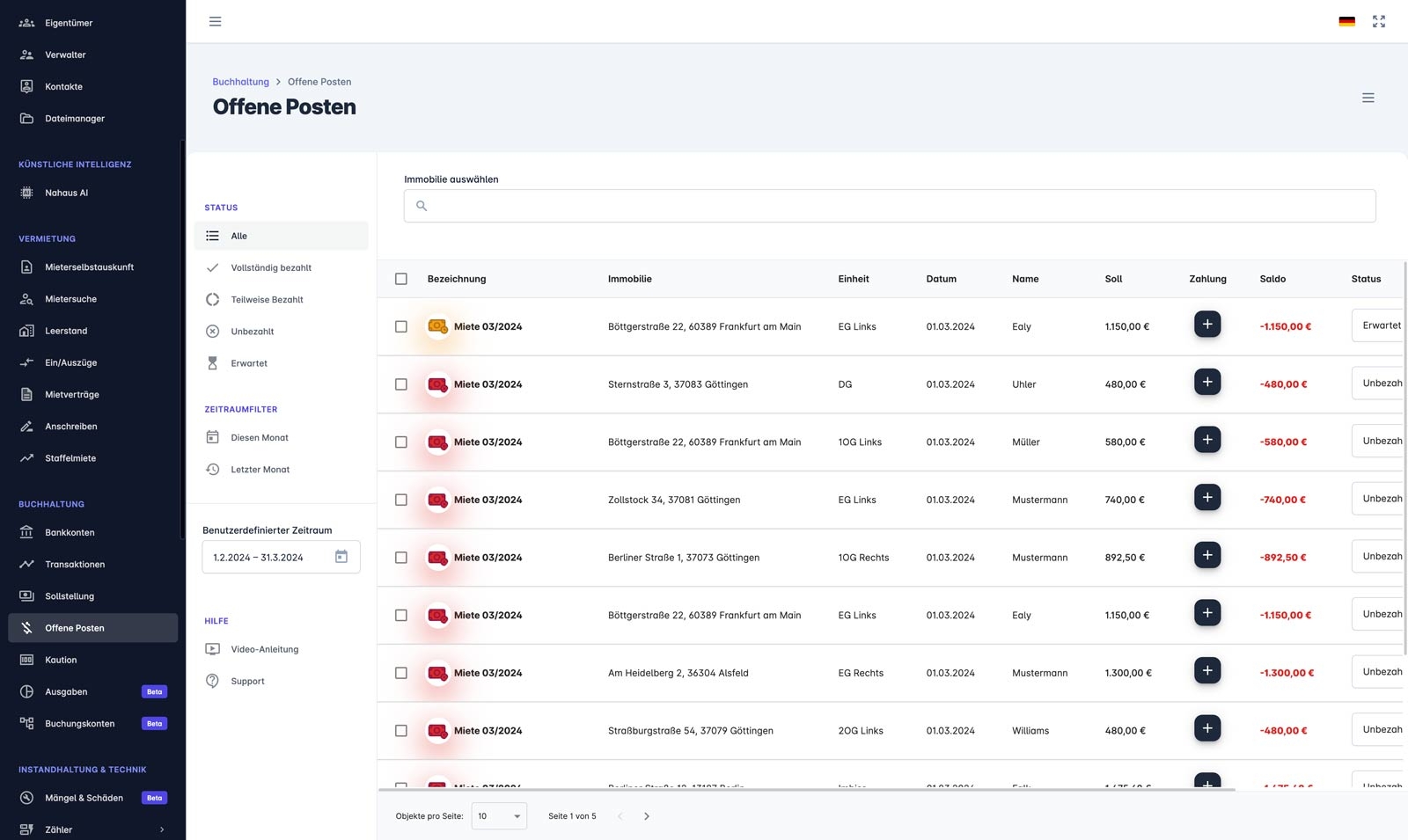This screenshot has width=1408, height=840.
Task: Open Transaktionen in the sidebar
Action: pos(75,565)
